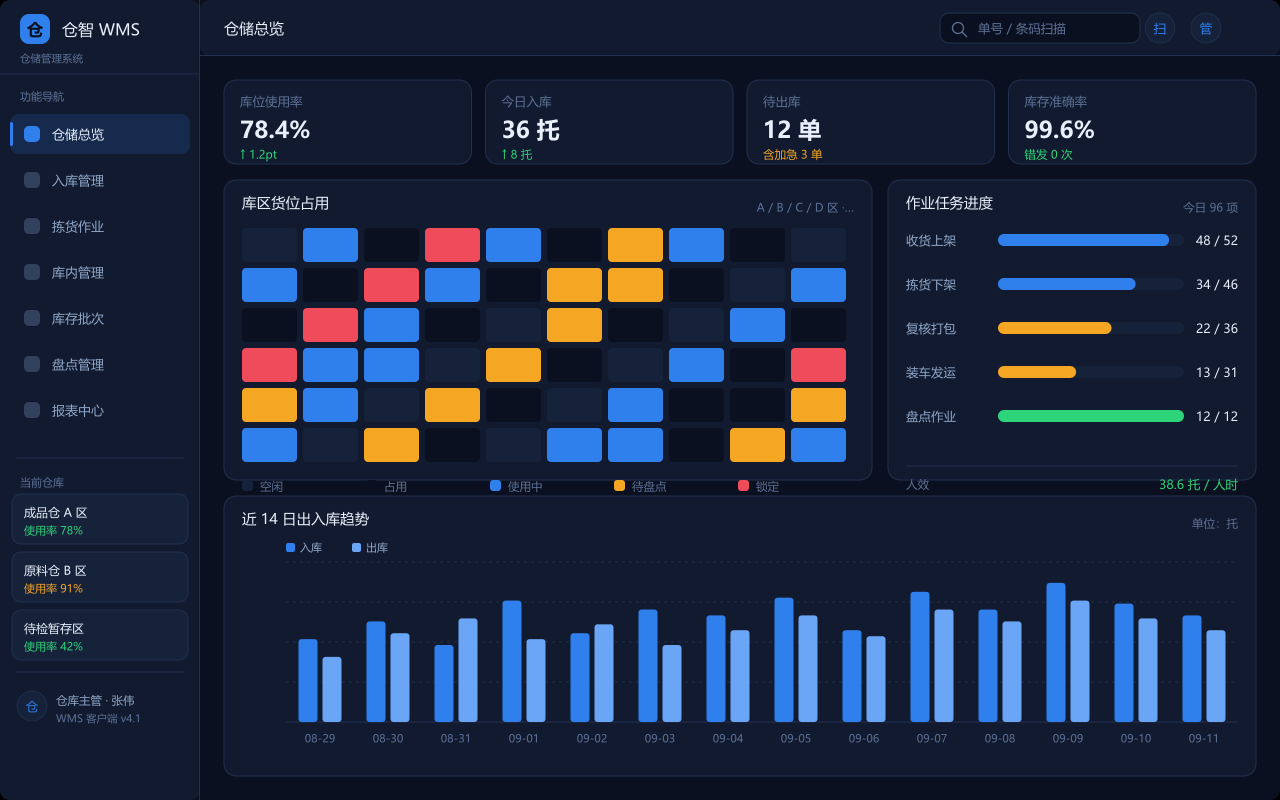The image size is (1280, 800).
Task: Click the 错发 0 次 text
Action: (1048, 154)
